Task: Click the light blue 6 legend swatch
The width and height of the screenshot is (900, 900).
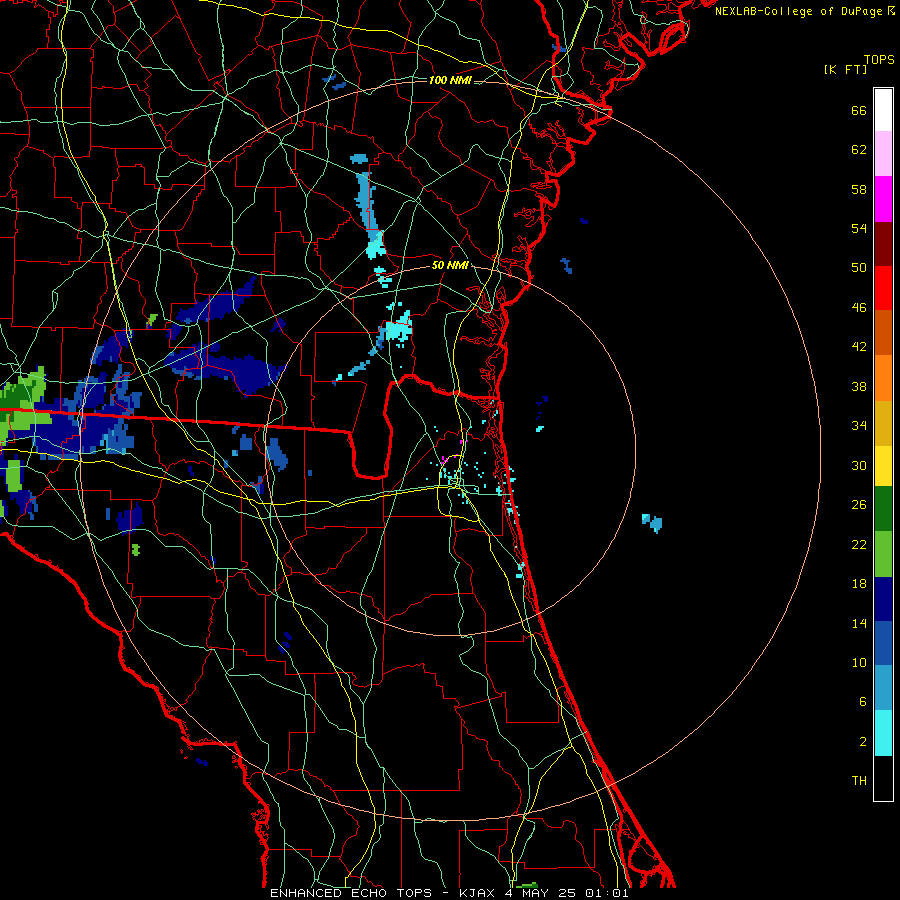Action: coord(883,688)
